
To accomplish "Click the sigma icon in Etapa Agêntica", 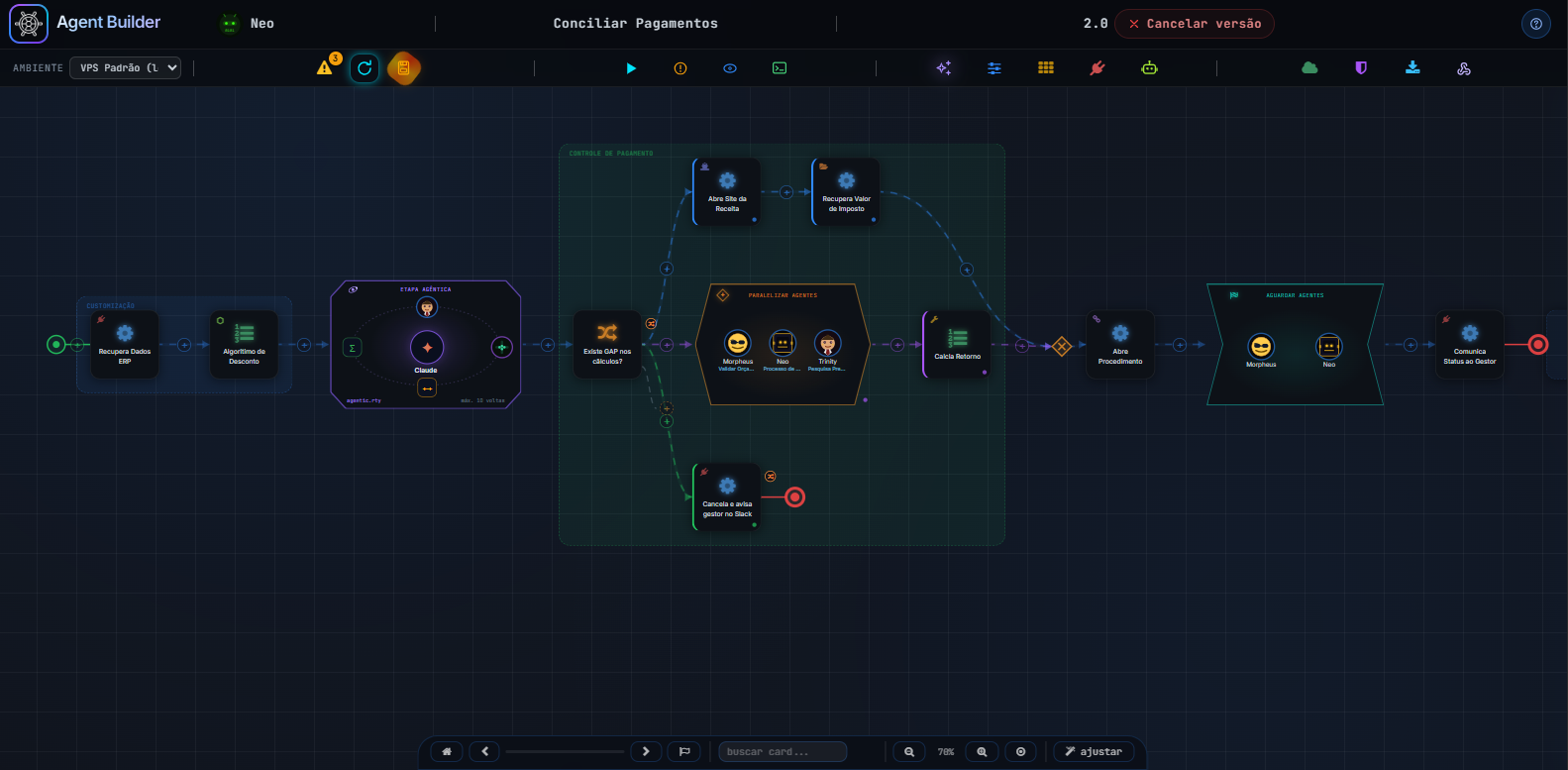I will click(352, 348).
